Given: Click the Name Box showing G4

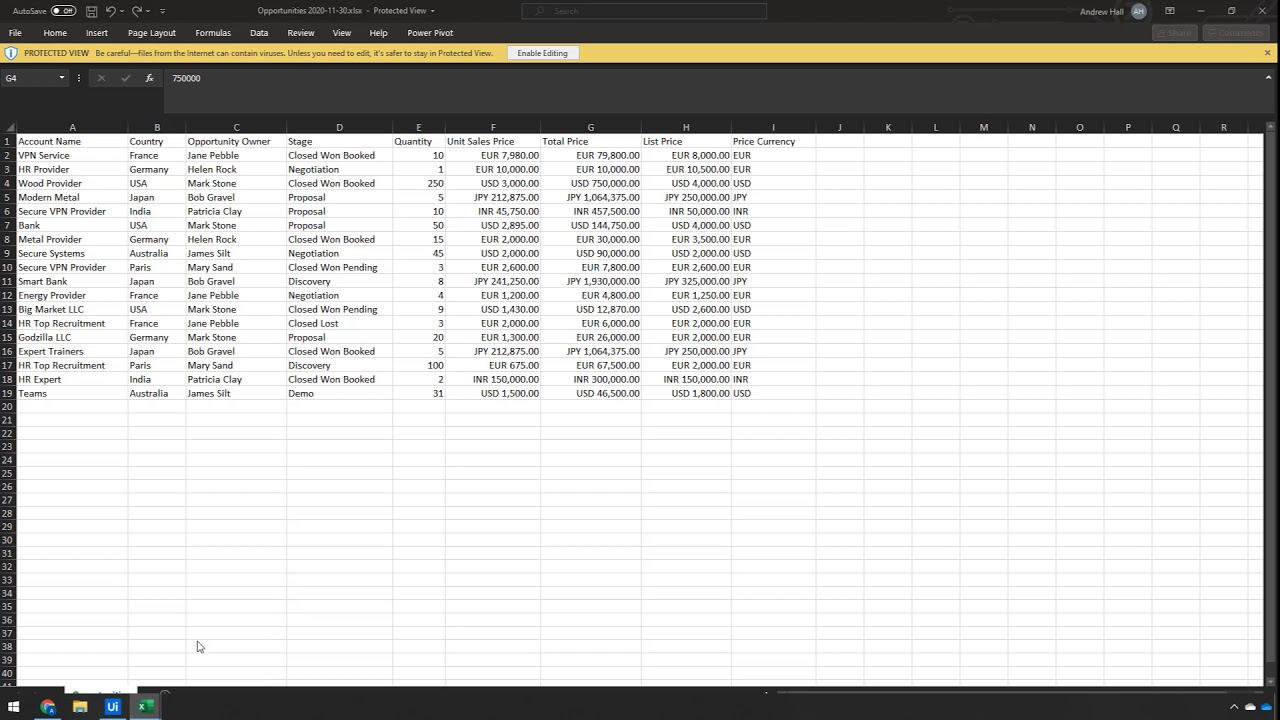Looking at the screenshot, I should coord(30,78).
